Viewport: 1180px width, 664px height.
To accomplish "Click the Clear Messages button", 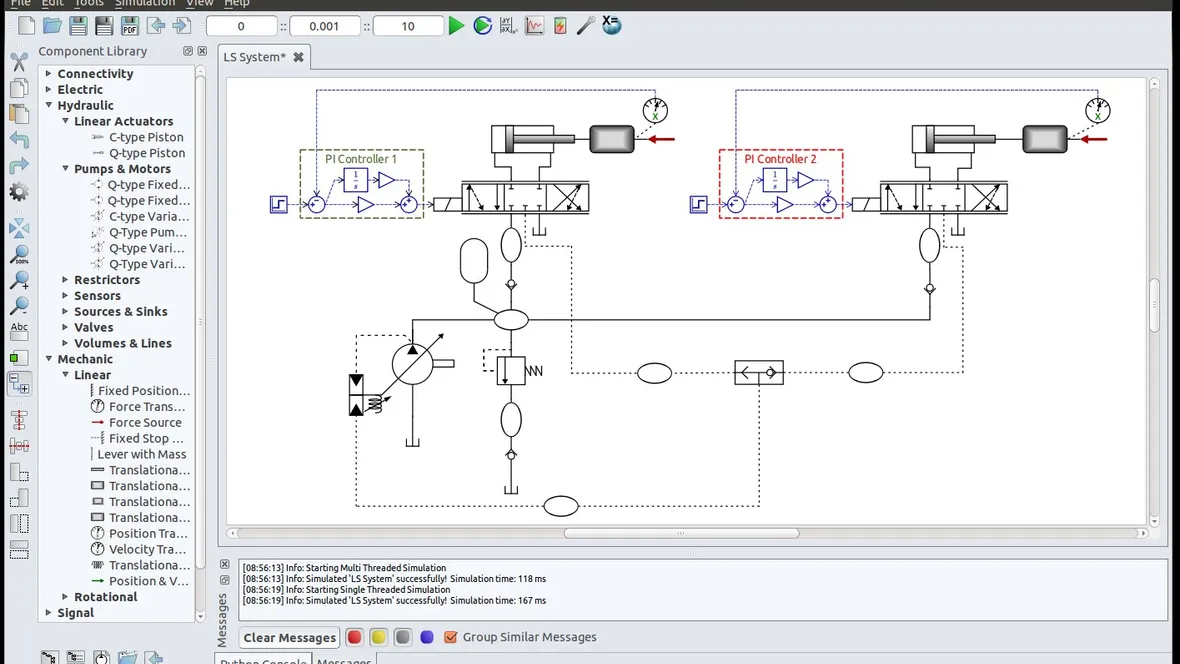I will (x=289, y=637).
